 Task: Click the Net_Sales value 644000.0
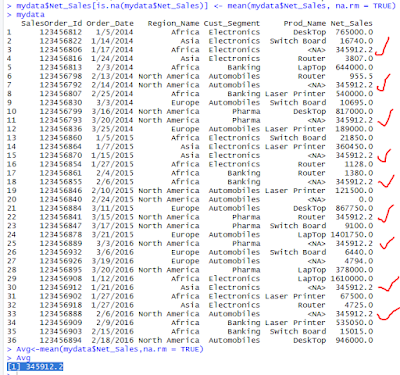point(354,67)
